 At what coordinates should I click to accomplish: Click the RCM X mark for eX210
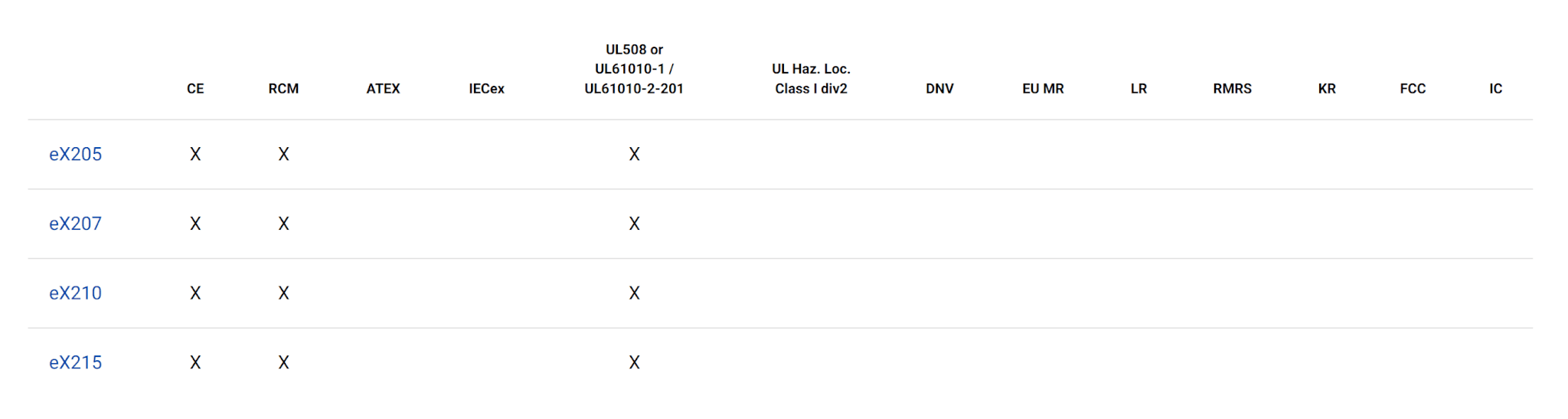[x=283, y=293]
